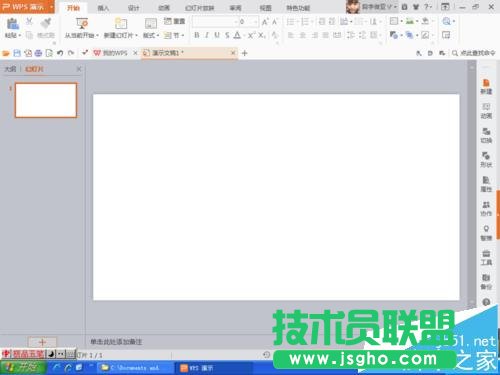Click the search commands box

(x=474, y=53)
